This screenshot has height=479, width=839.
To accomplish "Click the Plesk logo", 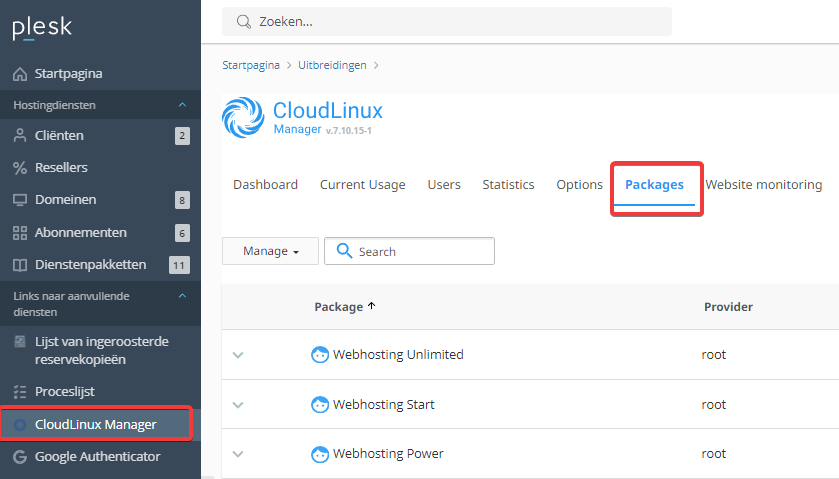I will tap(42, 28).
